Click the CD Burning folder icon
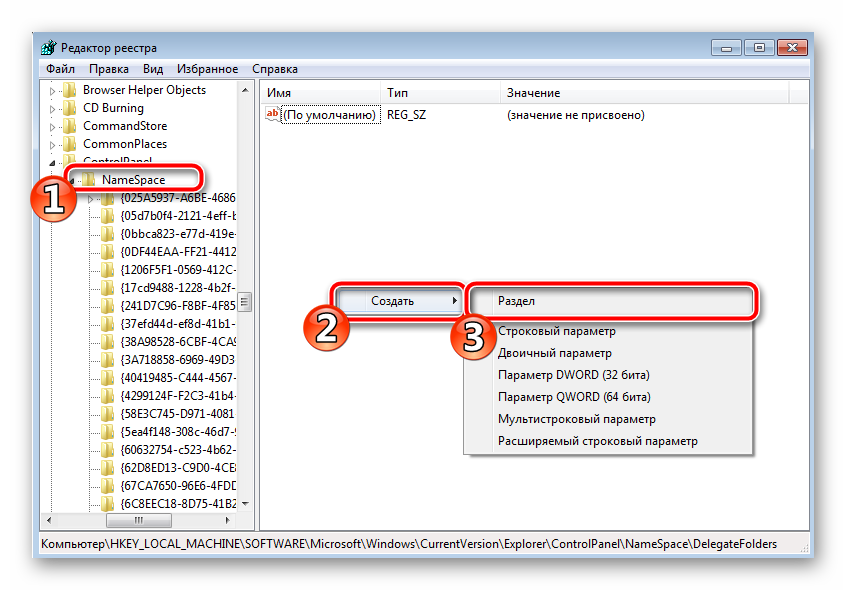This screenshot has height=590, width=846. point(69,108)
